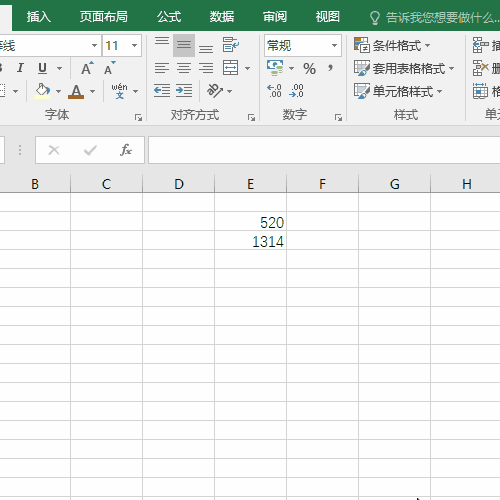Click the text orientation icon

(215, 91)
